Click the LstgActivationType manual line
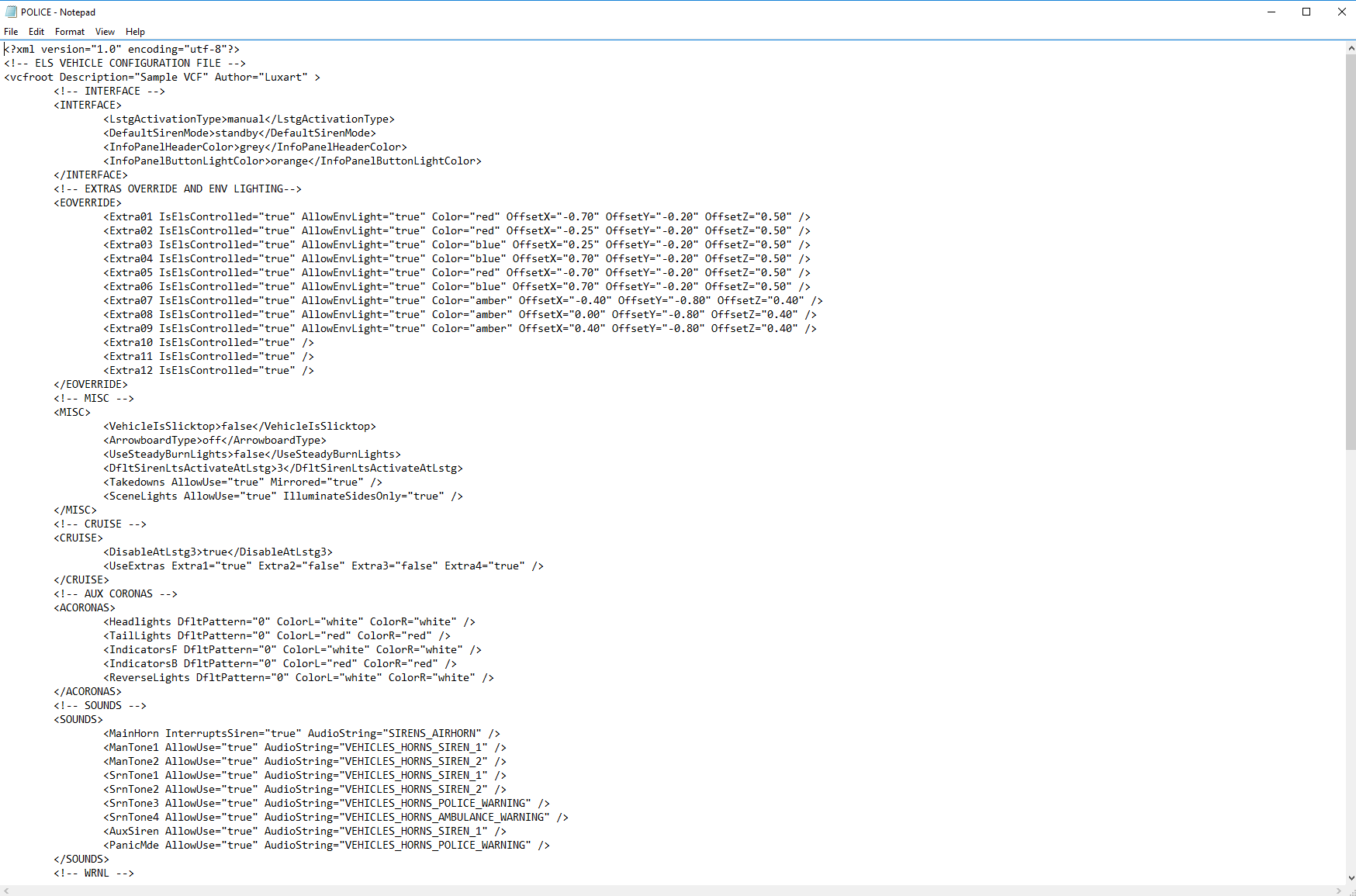Screen dimensions: 1356x896 [249, 119]
